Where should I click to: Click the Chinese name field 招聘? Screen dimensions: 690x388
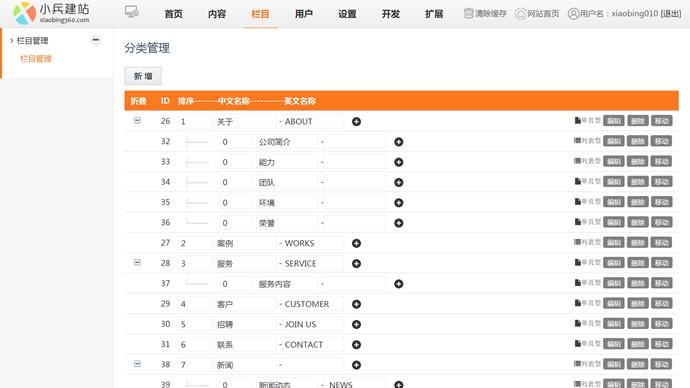(245, 324)
